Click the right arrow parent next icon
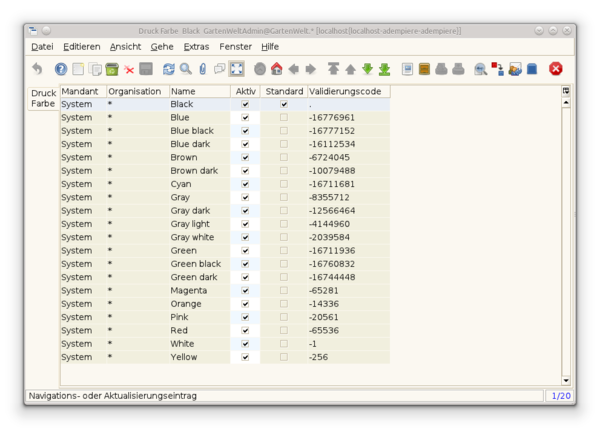600x429 pixels. pos(311,69)
